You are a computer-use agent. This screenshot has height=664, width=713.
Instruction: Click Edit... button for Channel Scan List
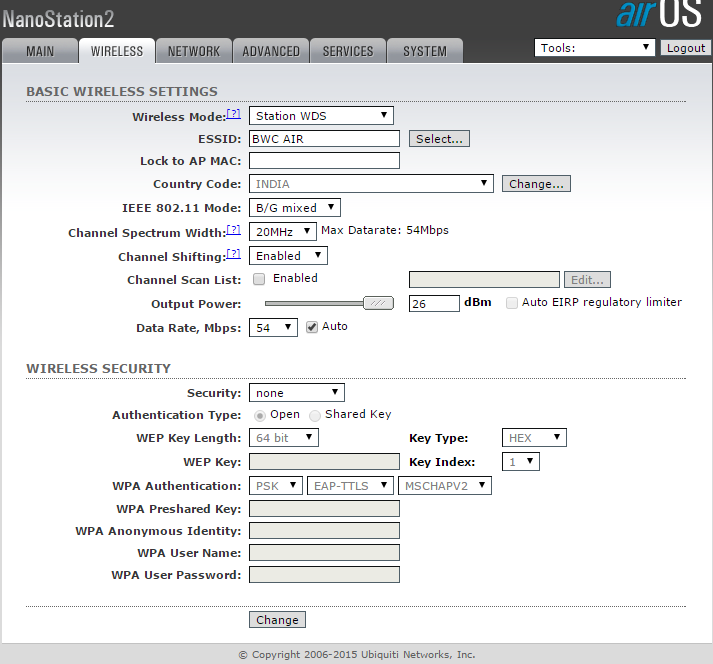(x=587, y=280)
